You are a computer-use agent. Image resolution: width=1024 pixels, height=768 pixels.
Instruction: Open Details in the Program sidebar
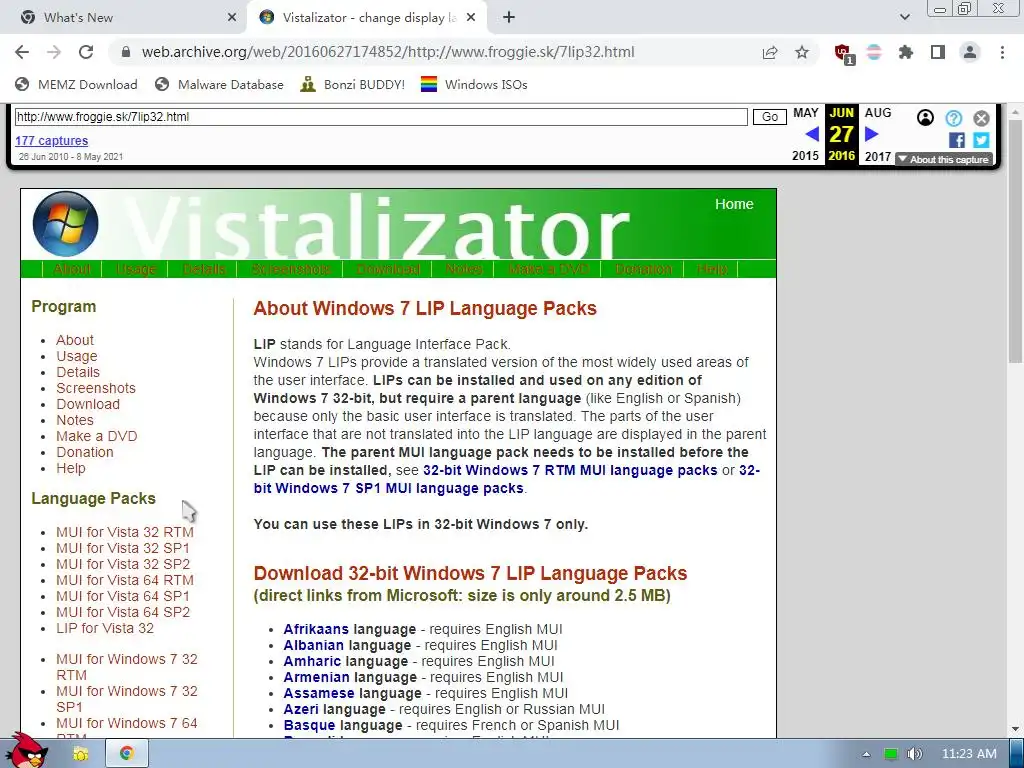point(78,372)
